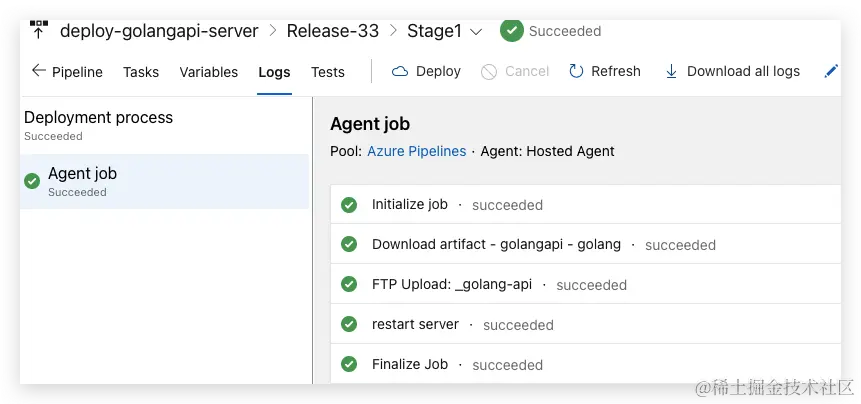861x404 pixels.
Task: Open the Azure Pipelines pool link
Action: (416, 151)
